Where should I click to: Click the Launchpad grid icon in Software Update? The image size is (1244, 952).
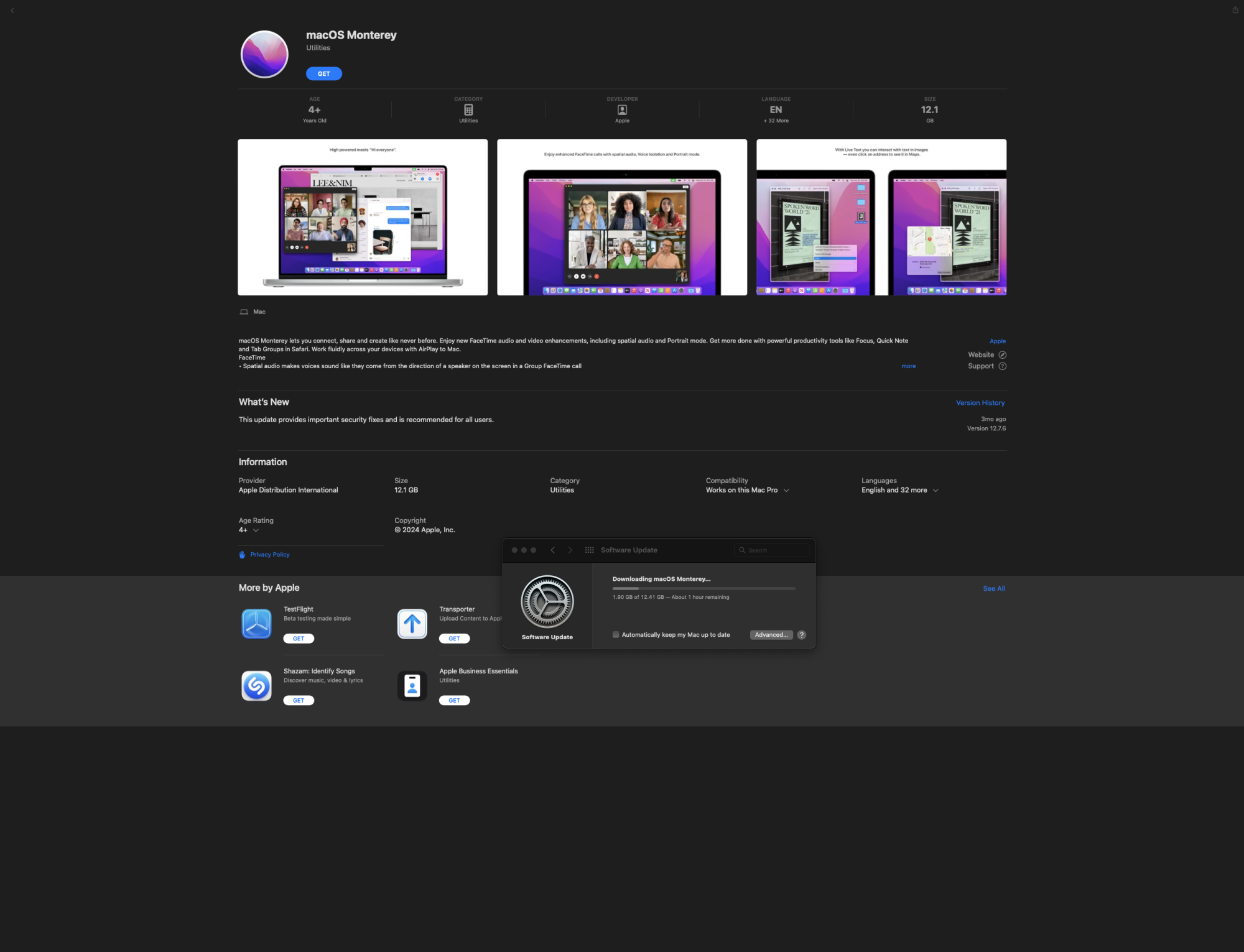[588, 550]
